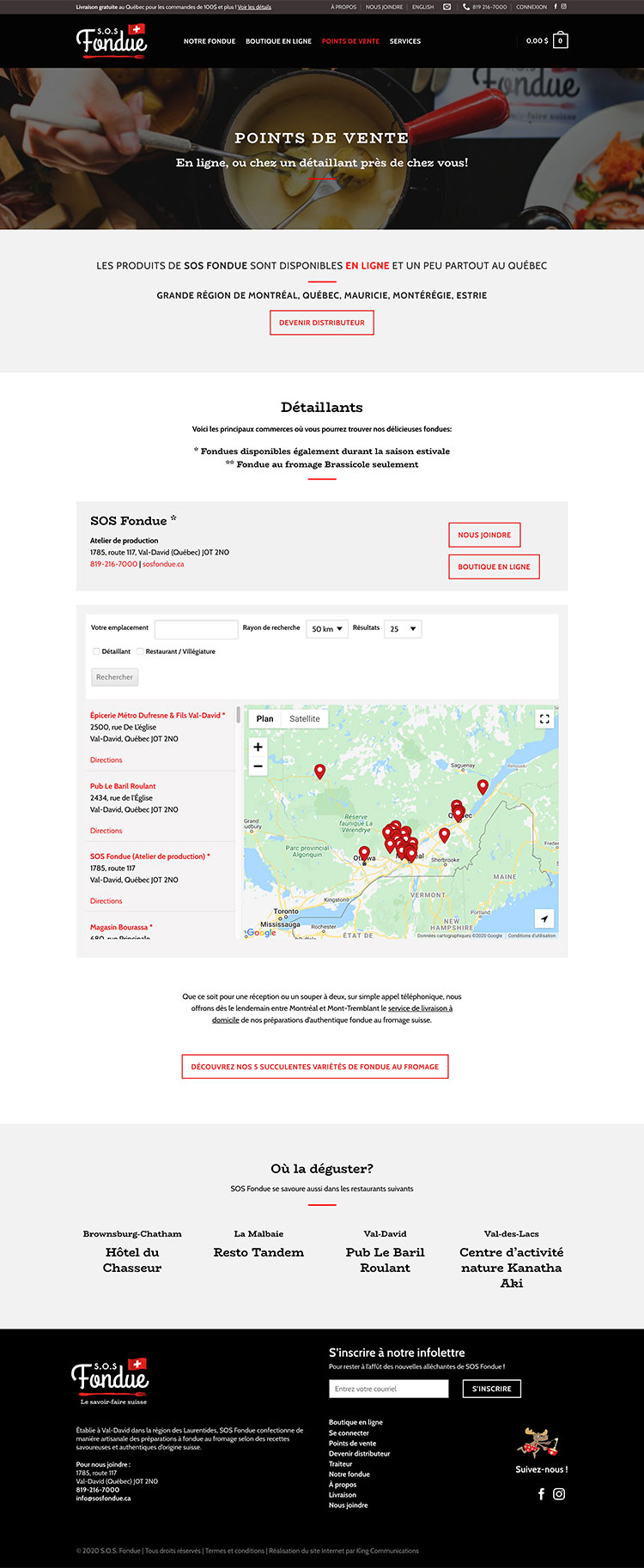The width and height of the screenshot is (644, 1568).
Task: Click the Devenir distributeur button
Action: click(x=322, y=323)
